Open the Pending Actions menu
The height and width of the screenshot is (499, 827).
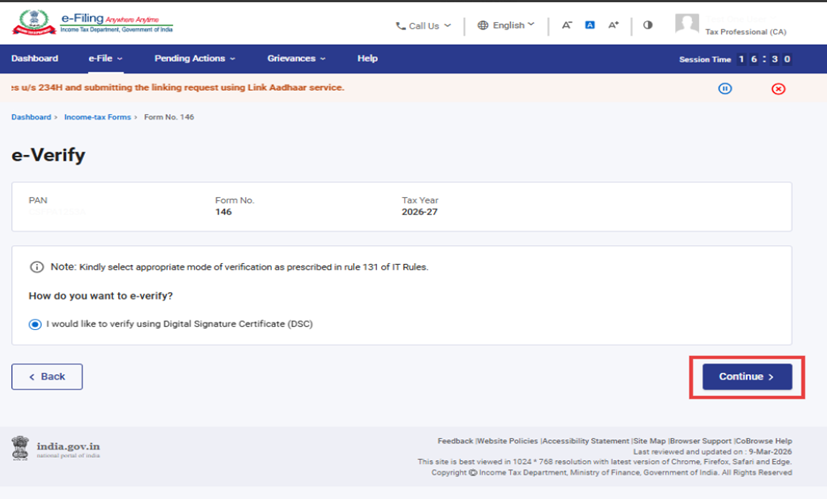[x=195, y=59]
